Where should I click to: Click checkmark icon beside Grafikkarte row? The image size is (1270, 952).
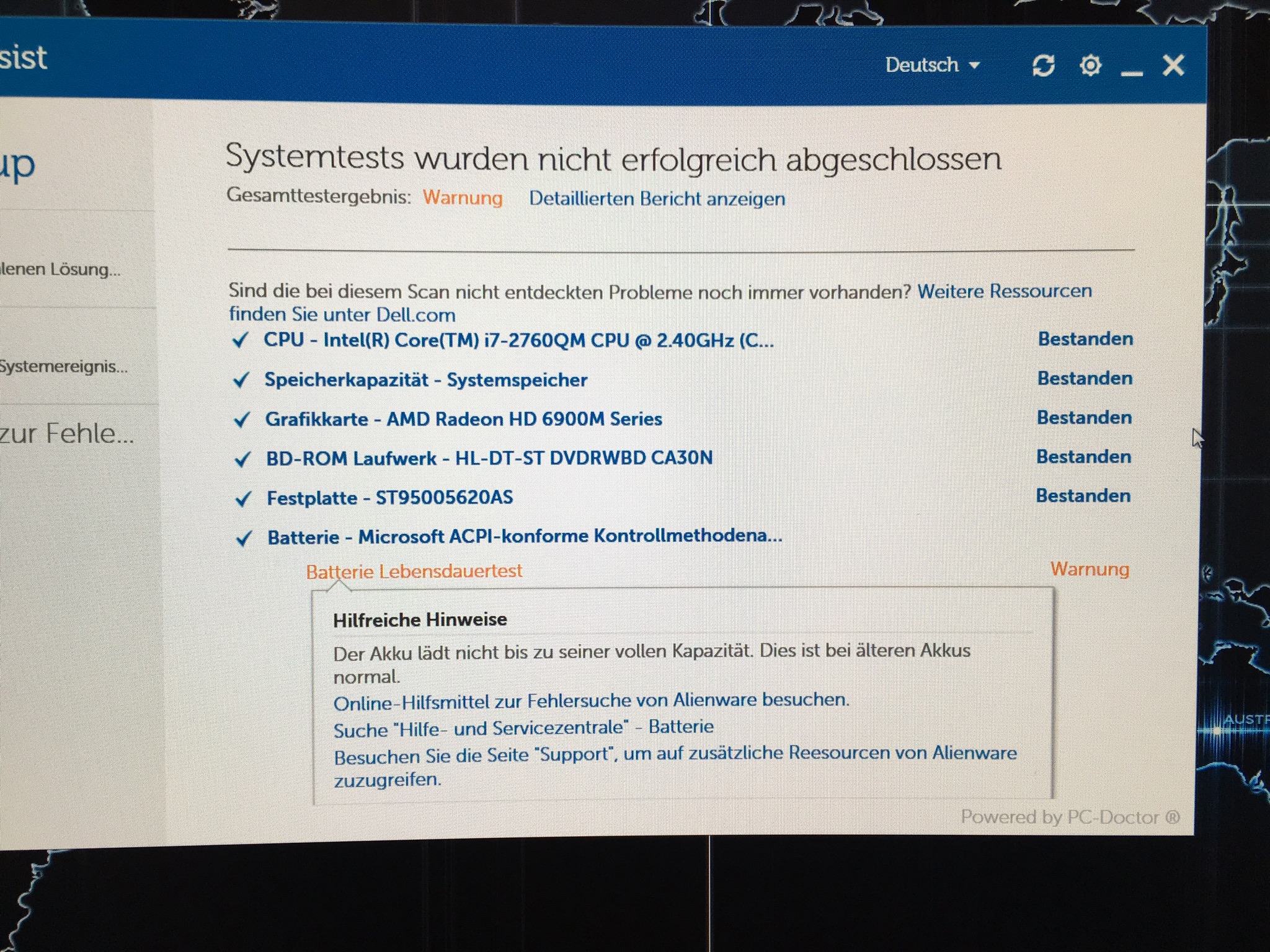(x=241, y=420)
